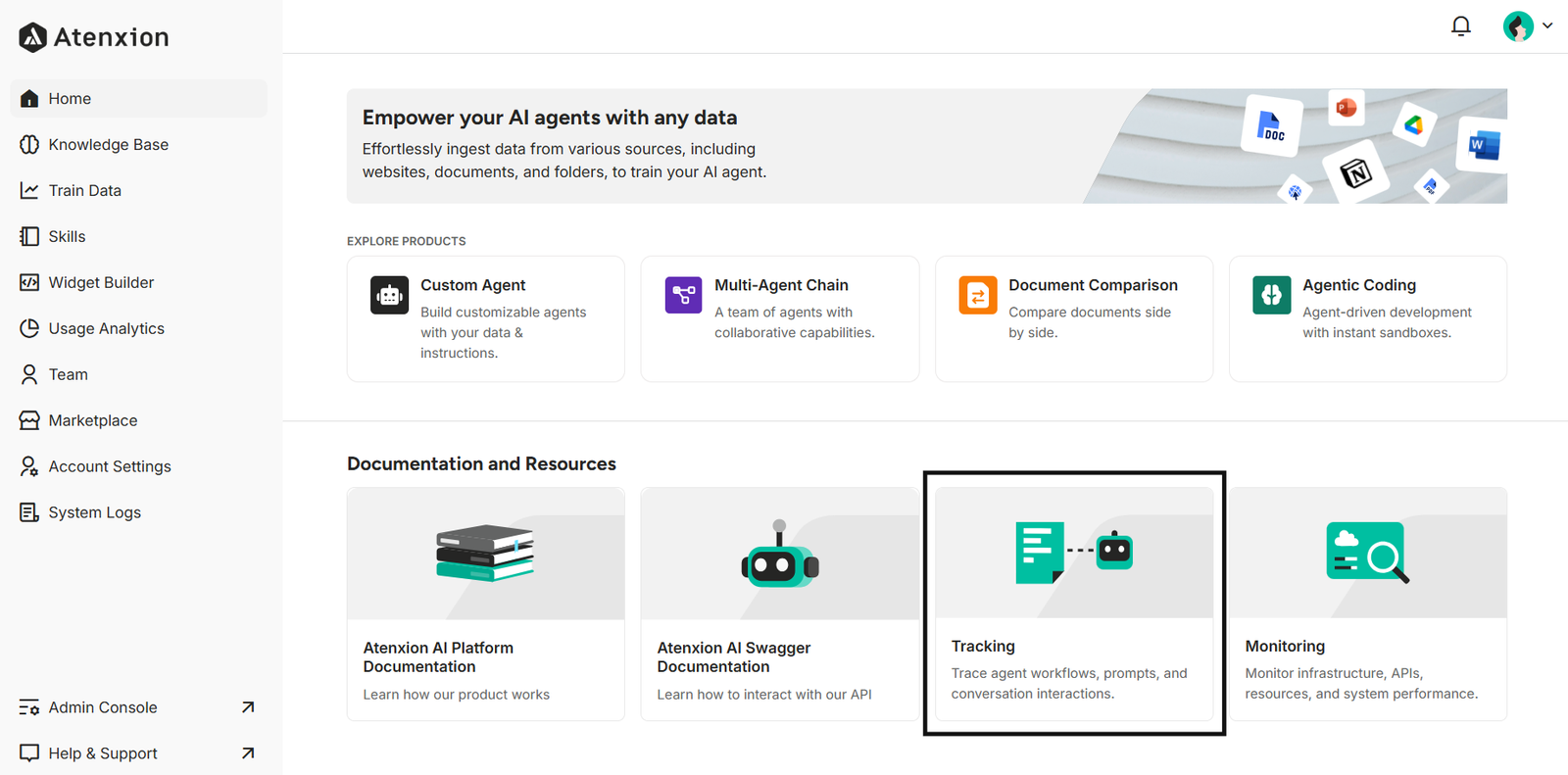Viewport: 1568px width, 775px height.
Task: Open the notifications bell icon
Action: coord(1460,26)
